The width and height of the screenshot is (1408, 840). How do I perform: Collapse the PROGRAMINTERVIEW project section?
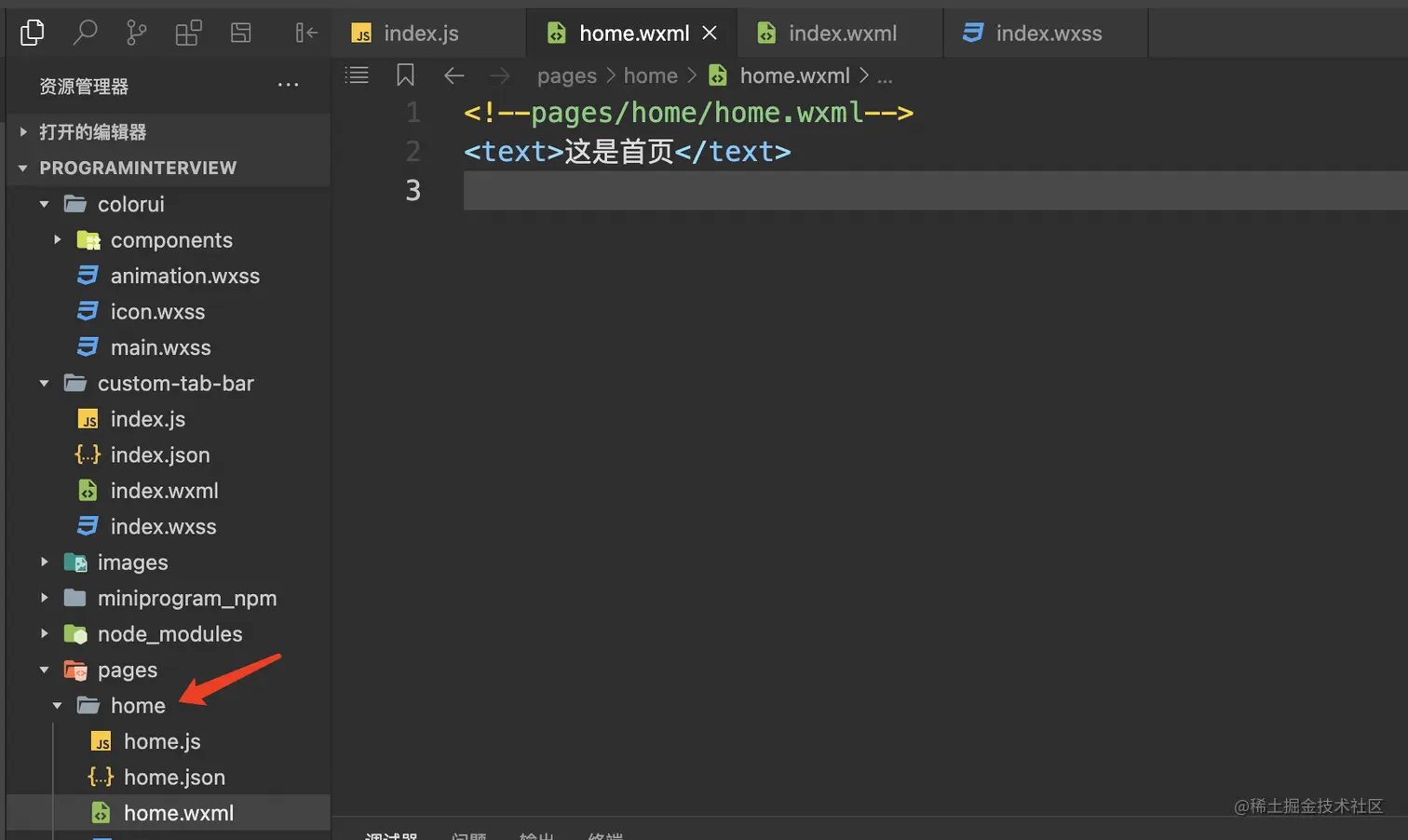(168, 168)
